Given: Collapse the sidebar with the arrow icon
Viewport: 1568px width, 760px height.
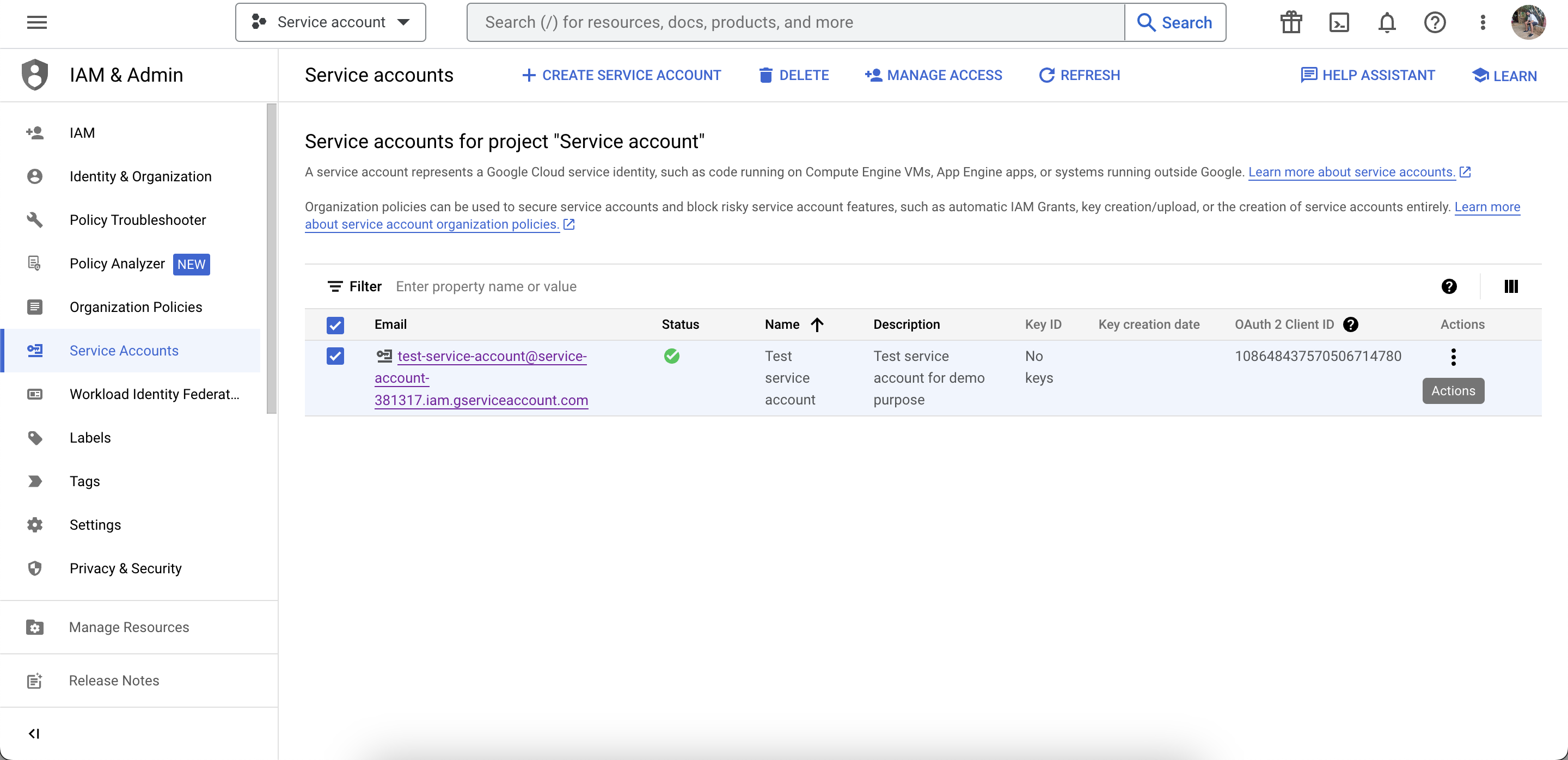Looking at the screenshot, I should (34, 734).
